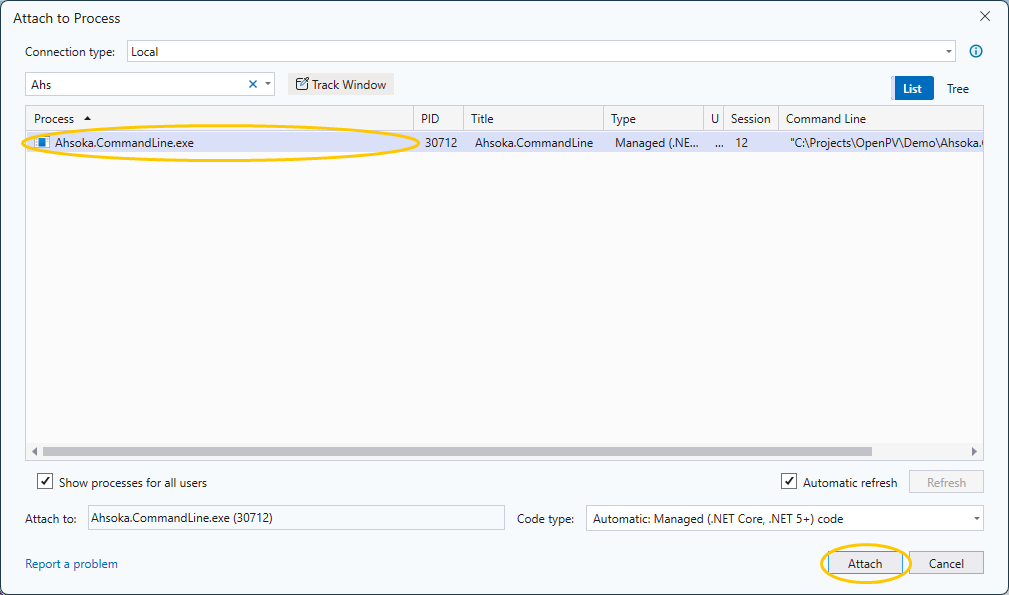Switch to List view
This screenshot has height=595, width=1009.
coord(912,89)
